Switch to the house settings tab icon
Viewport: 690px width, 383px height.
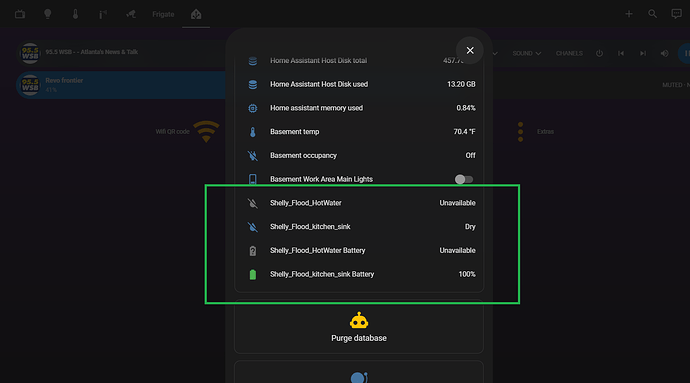point(196,14)
